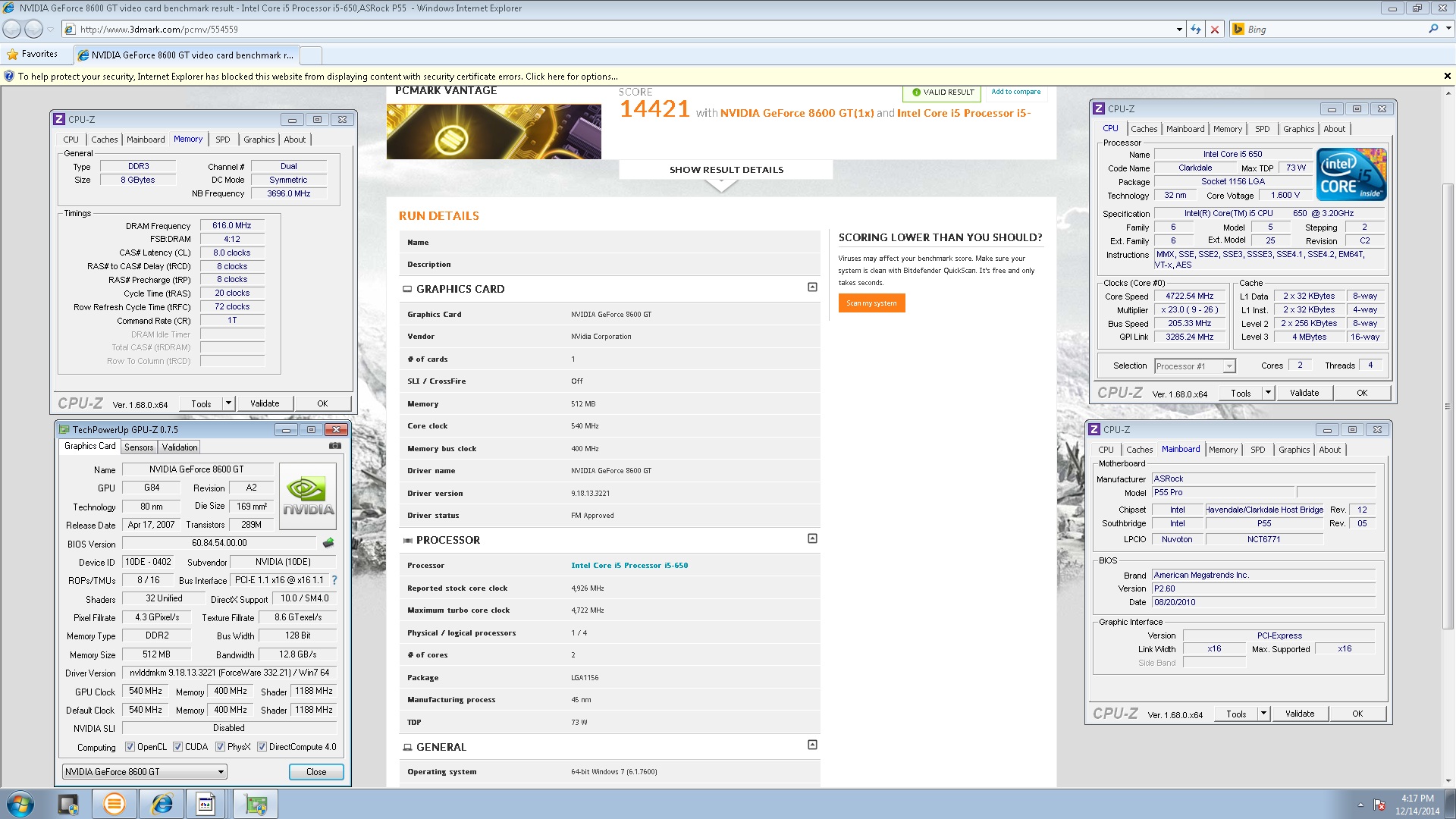
Task: Switch to the Validation tab in GPU-Z
Action: click(x=180, y=447)
